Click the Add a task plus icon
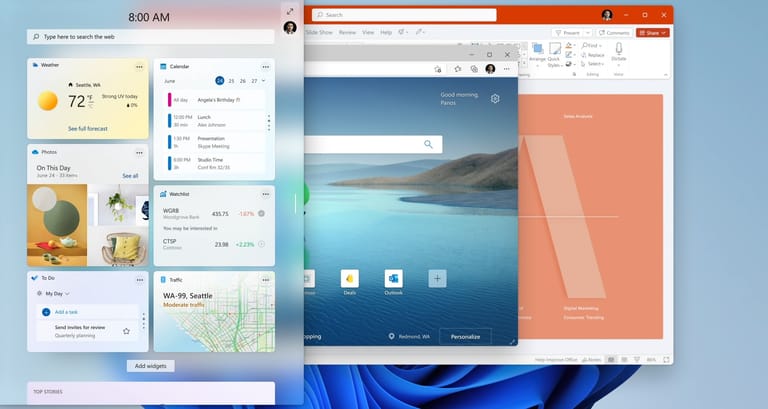Image resolution: width=768 pixels, height=409 pixels. tap(46, 312)
